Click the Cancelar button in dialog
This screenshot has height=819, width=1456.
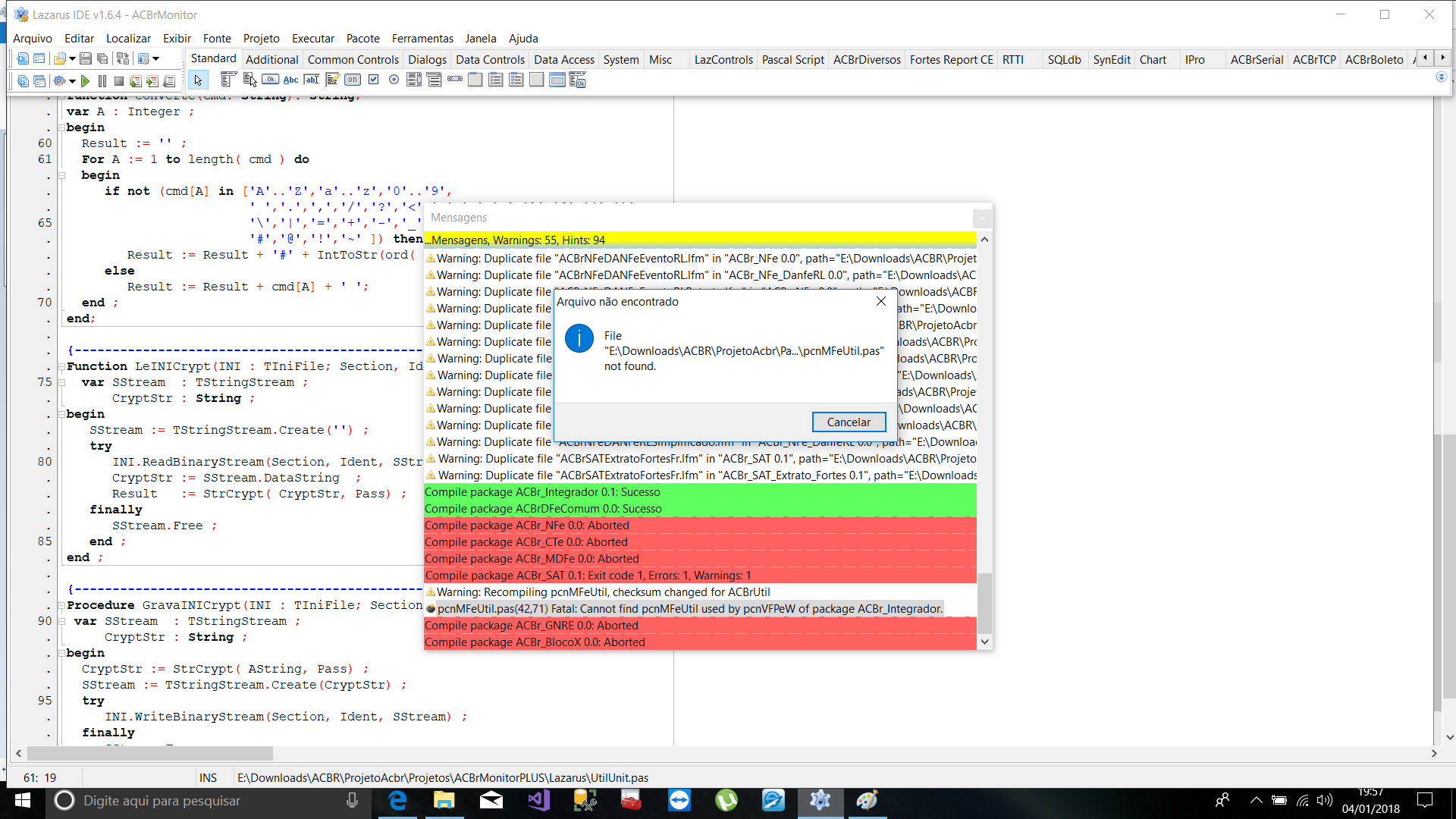tap(849, 422)
